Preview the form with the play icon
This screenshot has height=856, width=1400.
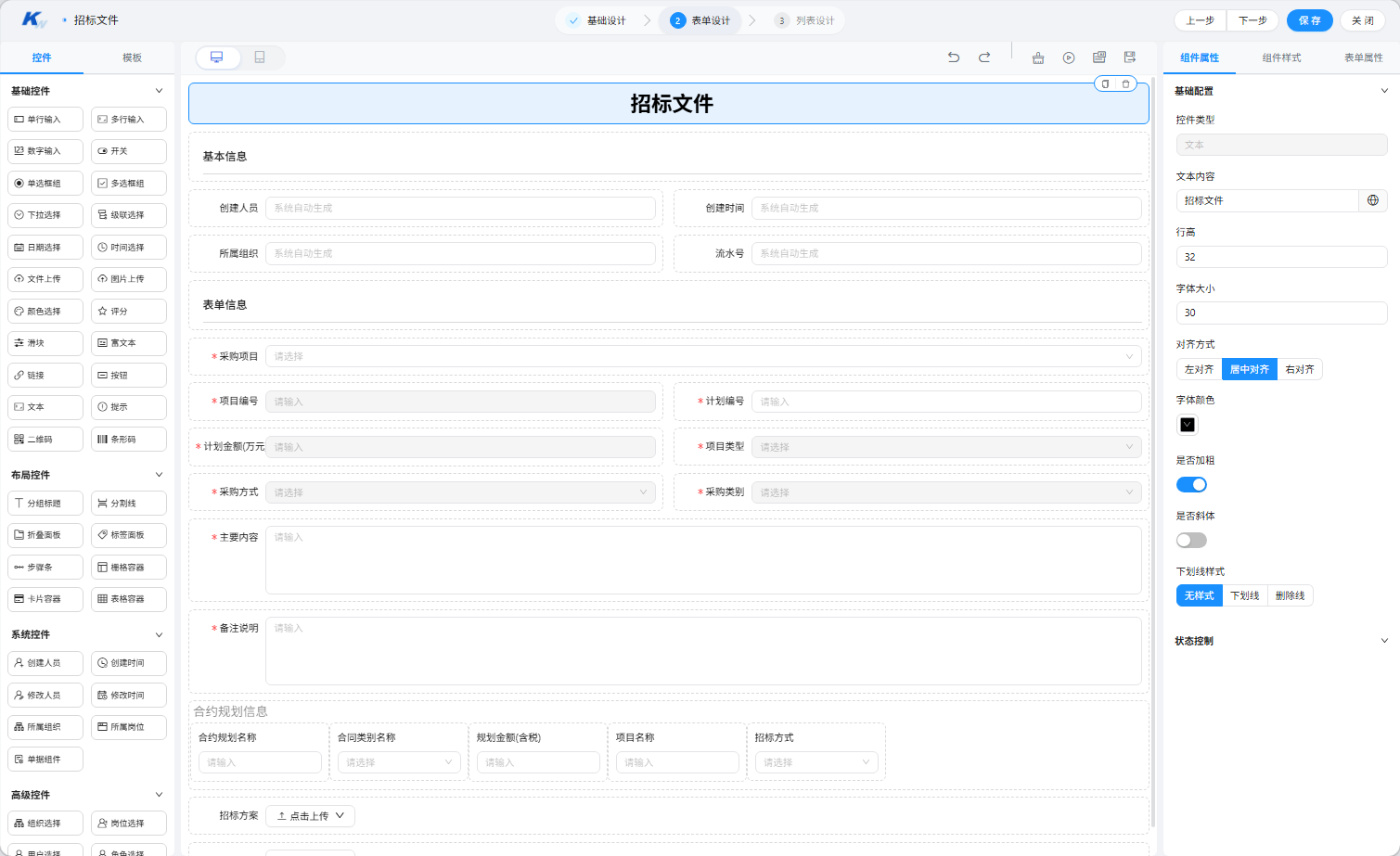coord(1069,57)
